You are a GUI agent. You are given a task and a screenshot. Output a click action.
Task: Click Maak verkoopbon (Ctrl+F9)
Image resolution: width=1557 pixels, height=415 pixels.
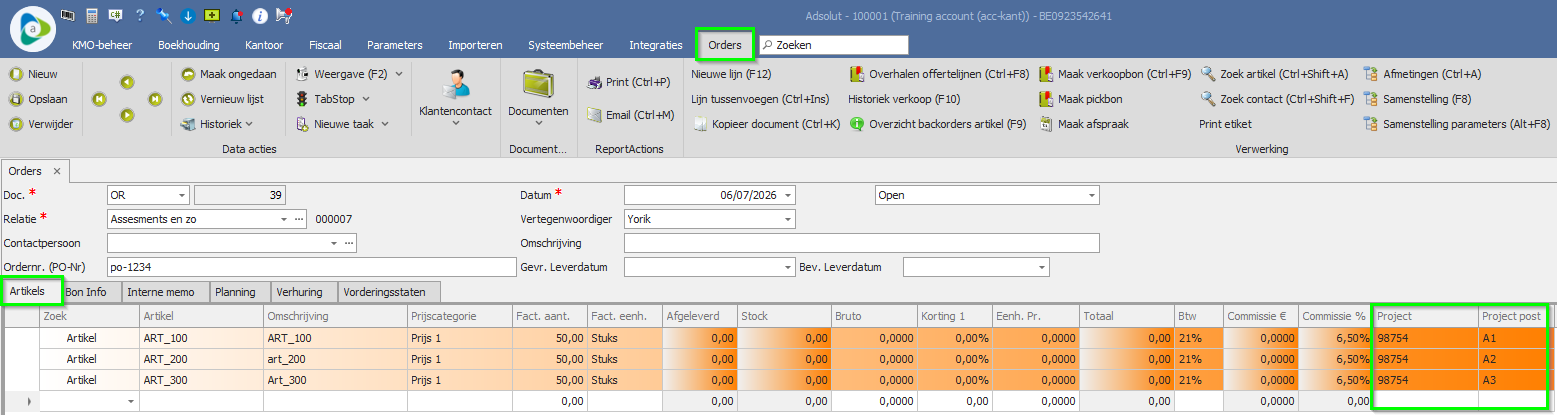click(1115, 74)
